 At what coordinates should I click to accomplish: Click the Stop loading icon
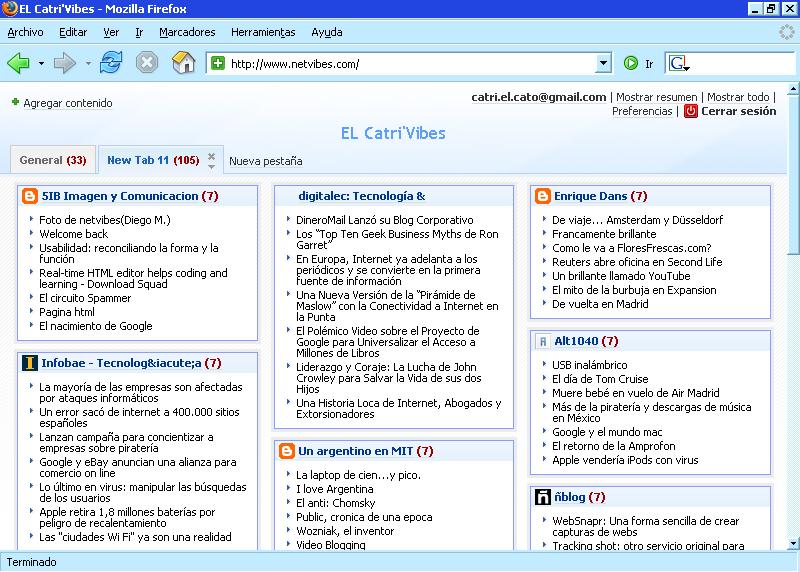[x=147, y=63]
